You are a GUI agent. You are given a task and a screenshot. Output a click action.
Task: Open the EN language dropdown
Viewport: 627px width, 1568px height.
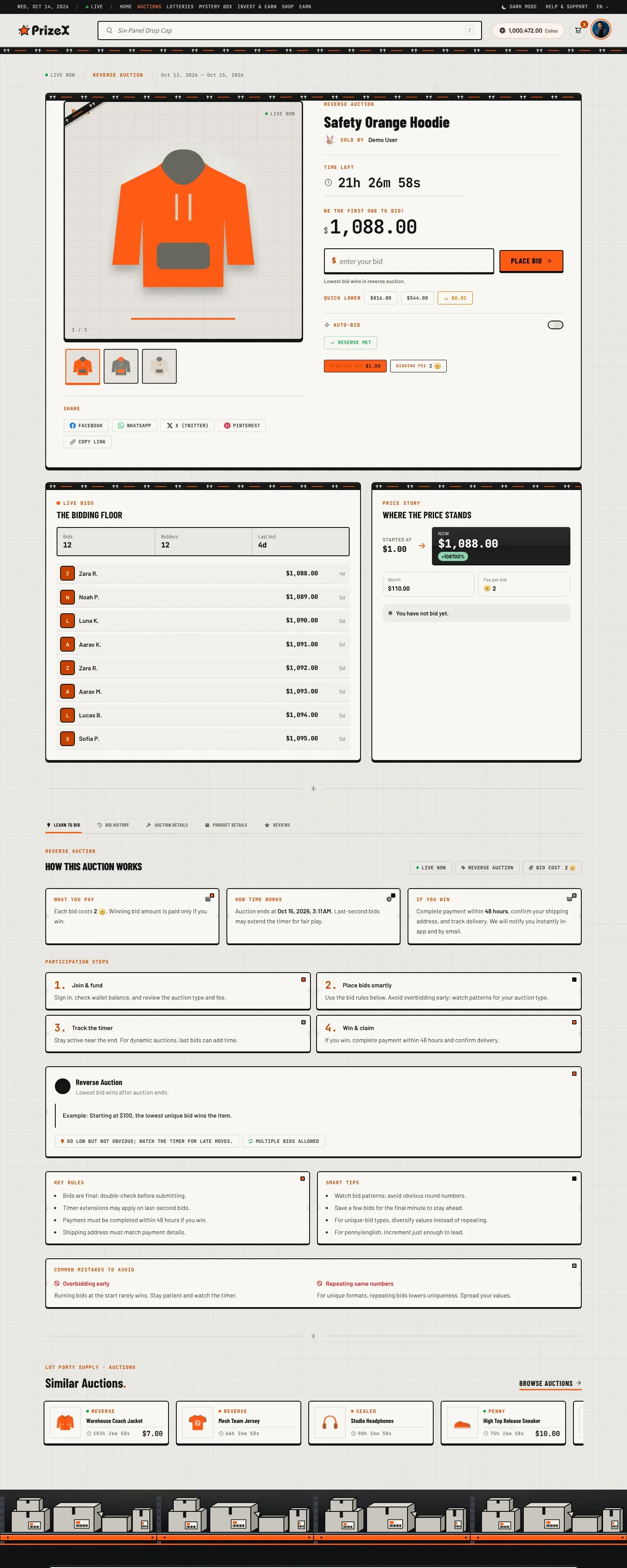click(x=603, y=7)
